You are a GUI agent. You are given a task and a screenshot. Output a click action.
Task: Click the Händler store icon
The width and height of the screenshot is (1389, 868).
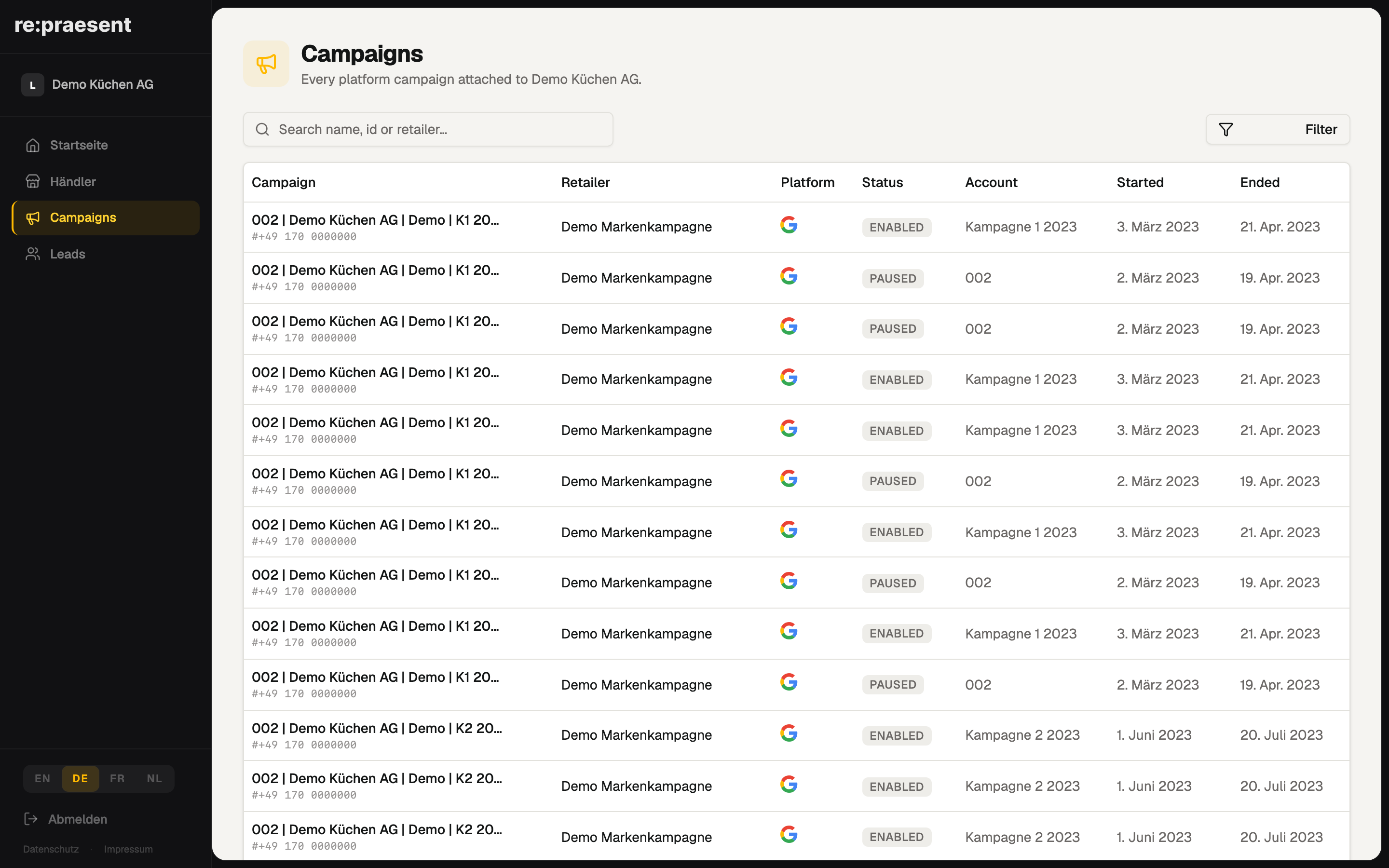[x=33, y=181]
